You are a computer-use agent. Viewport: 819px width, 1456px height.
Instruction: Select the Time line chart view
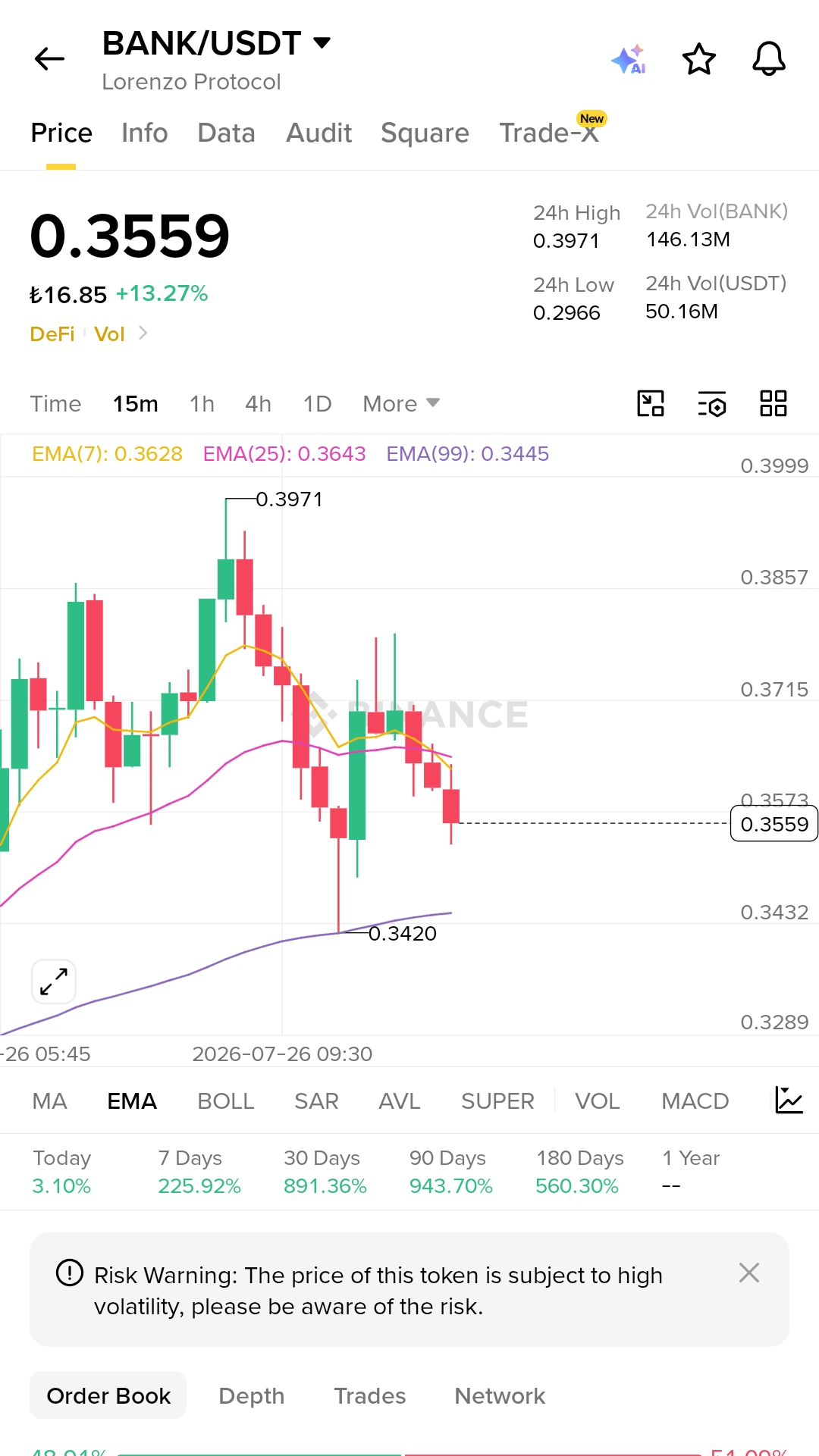click(x=55, y=403)
